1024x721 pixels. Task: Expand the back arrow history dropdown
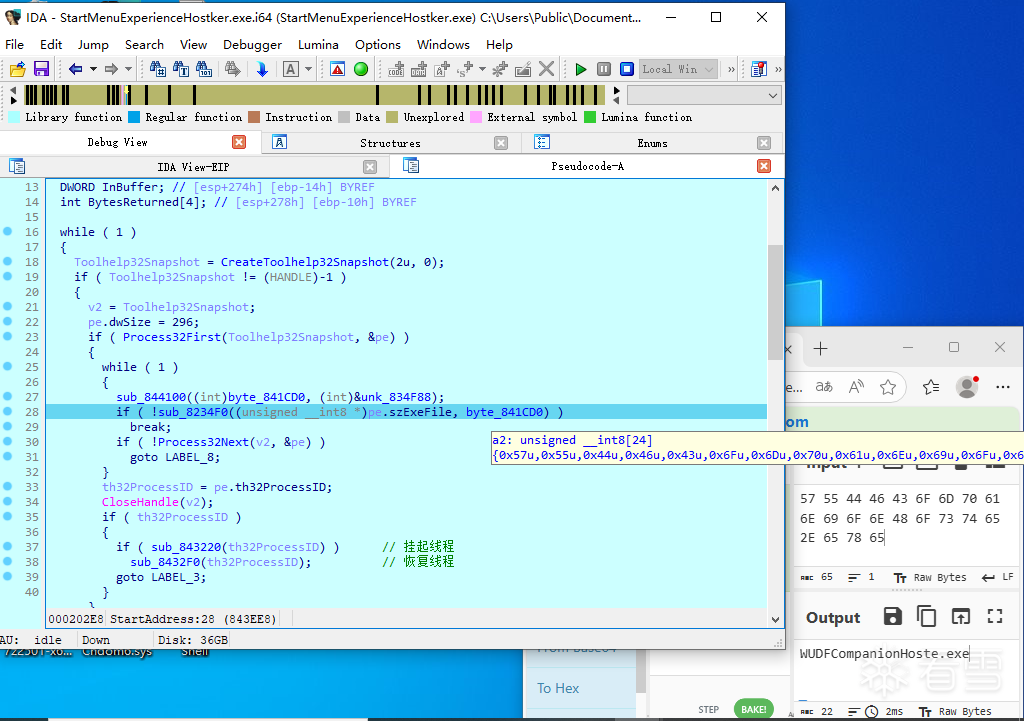[x=93, y=69]
